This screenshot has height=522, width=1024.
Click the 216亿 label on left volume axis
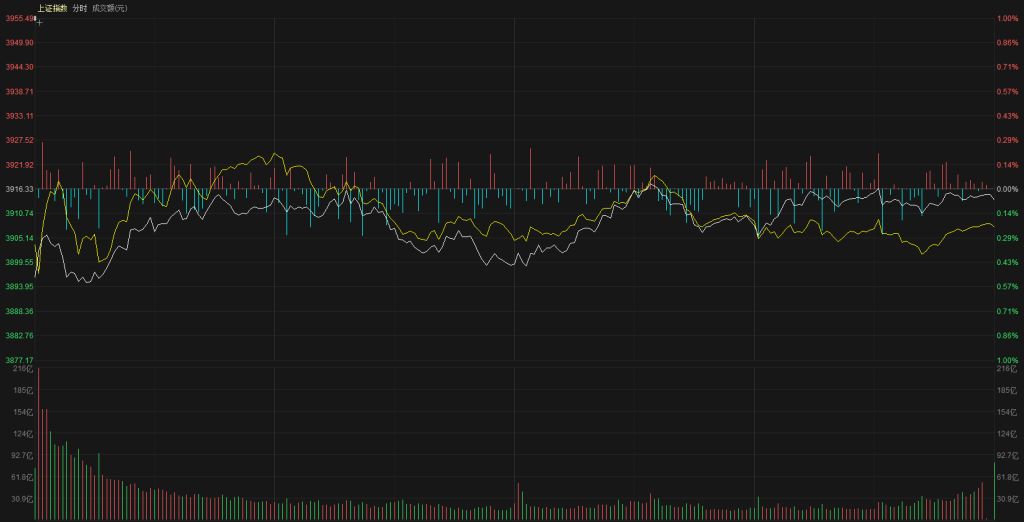point(23,369)
